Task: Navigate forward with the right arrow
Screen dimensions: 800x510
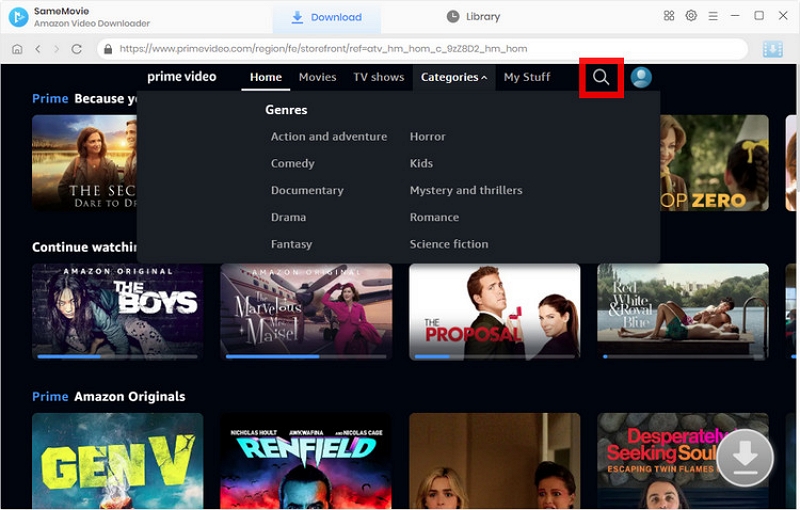Action: [x=57, y=49]
